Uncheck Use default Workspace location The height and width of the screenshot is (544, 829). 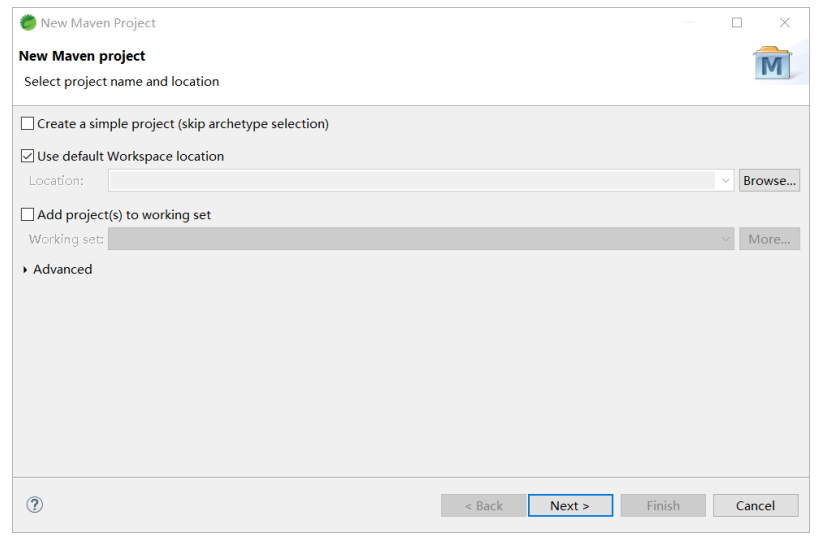pyautogui.click(x=27, y=156)
